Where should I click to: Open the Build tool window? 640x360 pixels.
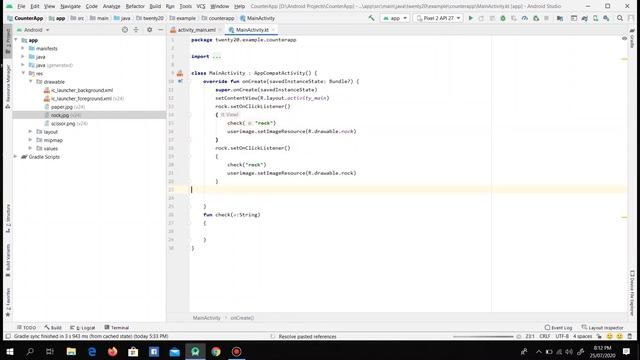(53, 327)
